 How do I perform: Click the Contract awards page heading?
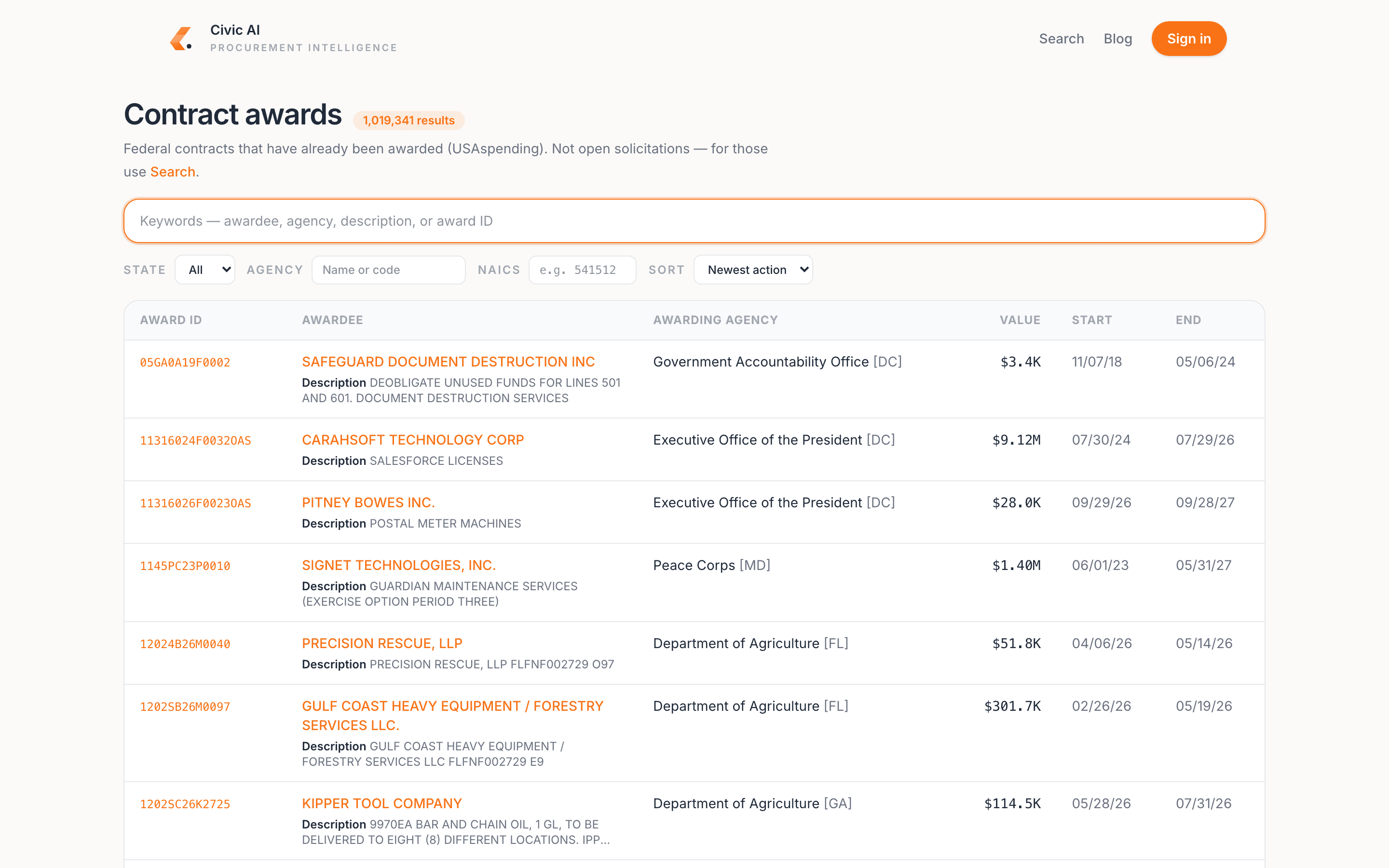(x=232, y=114)
